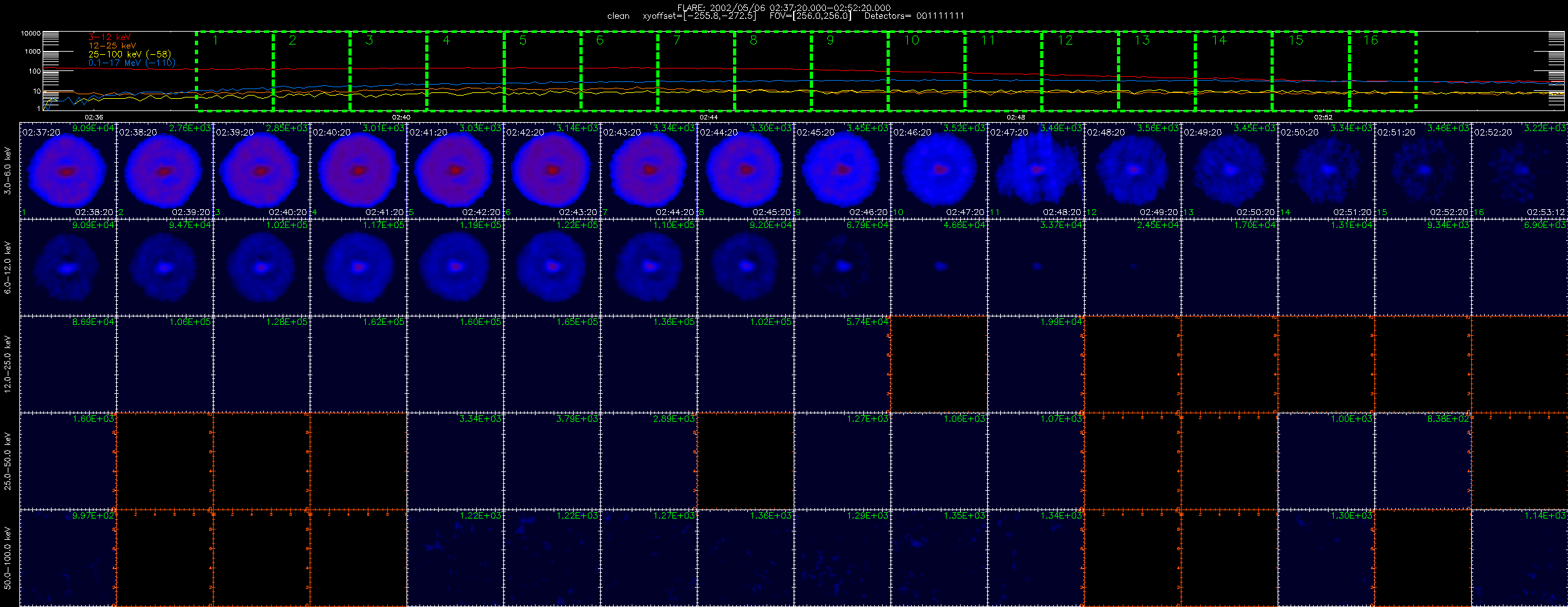This screenshot has width=1568, height=607.
Task: Click the 25.0-50.0 keV row label
Action: (8, 461)
